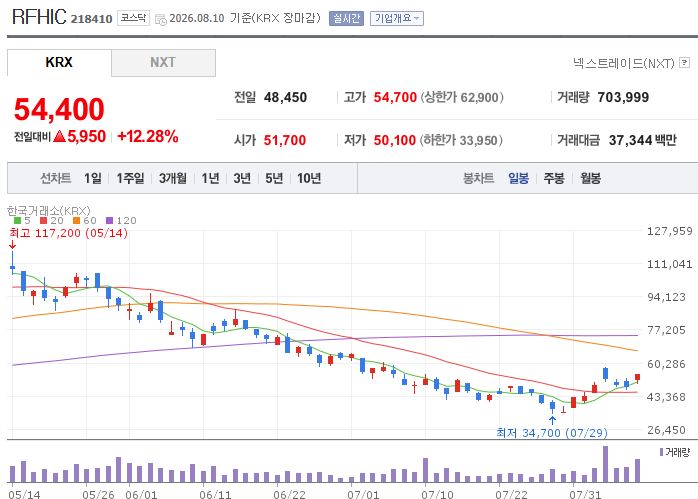Click the upper limit text 상한가 62,900
The image size is (698, 499).
click(462, 97)
